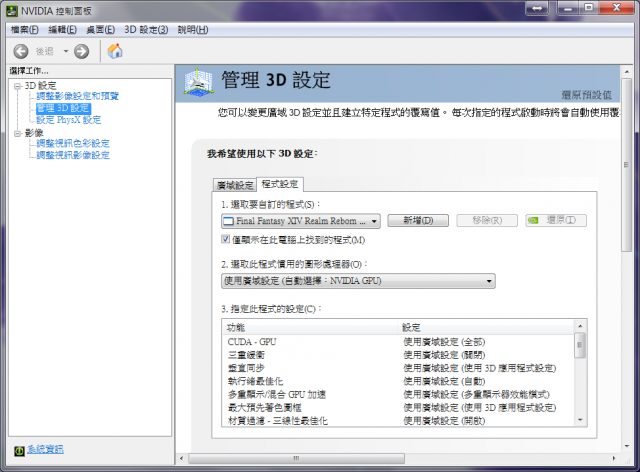Select 管理 3D 設定 in the tree
640x472 pixels.
click(x=63, y=108)
